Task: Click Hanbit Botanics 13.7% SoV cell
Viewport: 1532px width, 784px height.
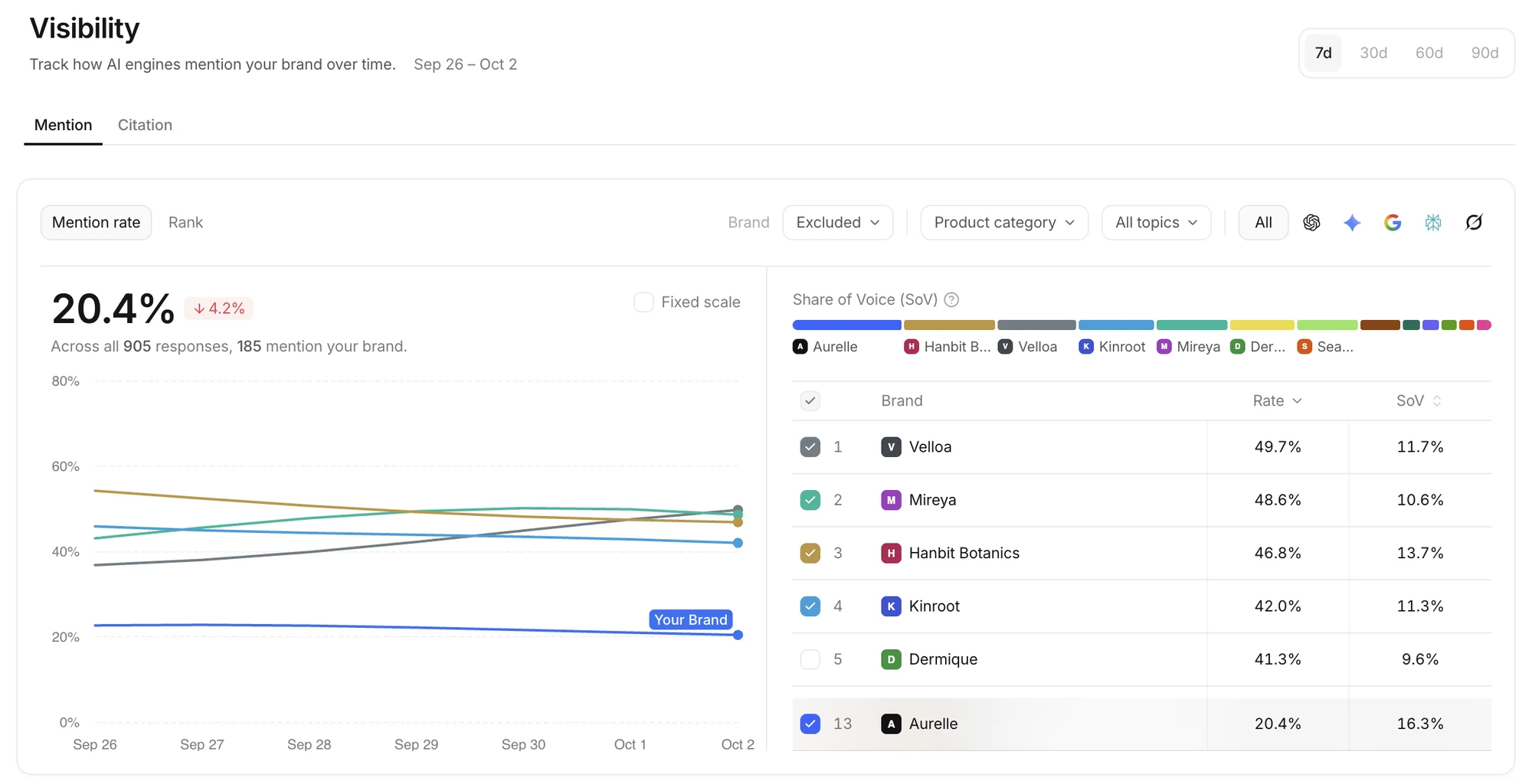Action: click(1420, 553)
